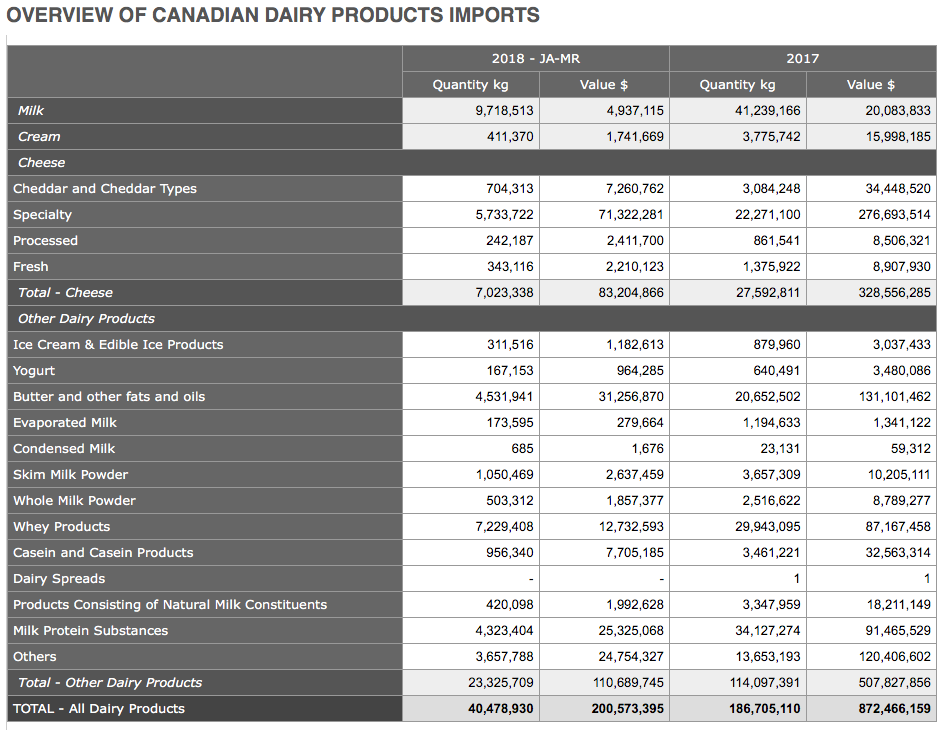Click the 2018 - JA-MR column header
945x730 pixels.
(535, 58)
